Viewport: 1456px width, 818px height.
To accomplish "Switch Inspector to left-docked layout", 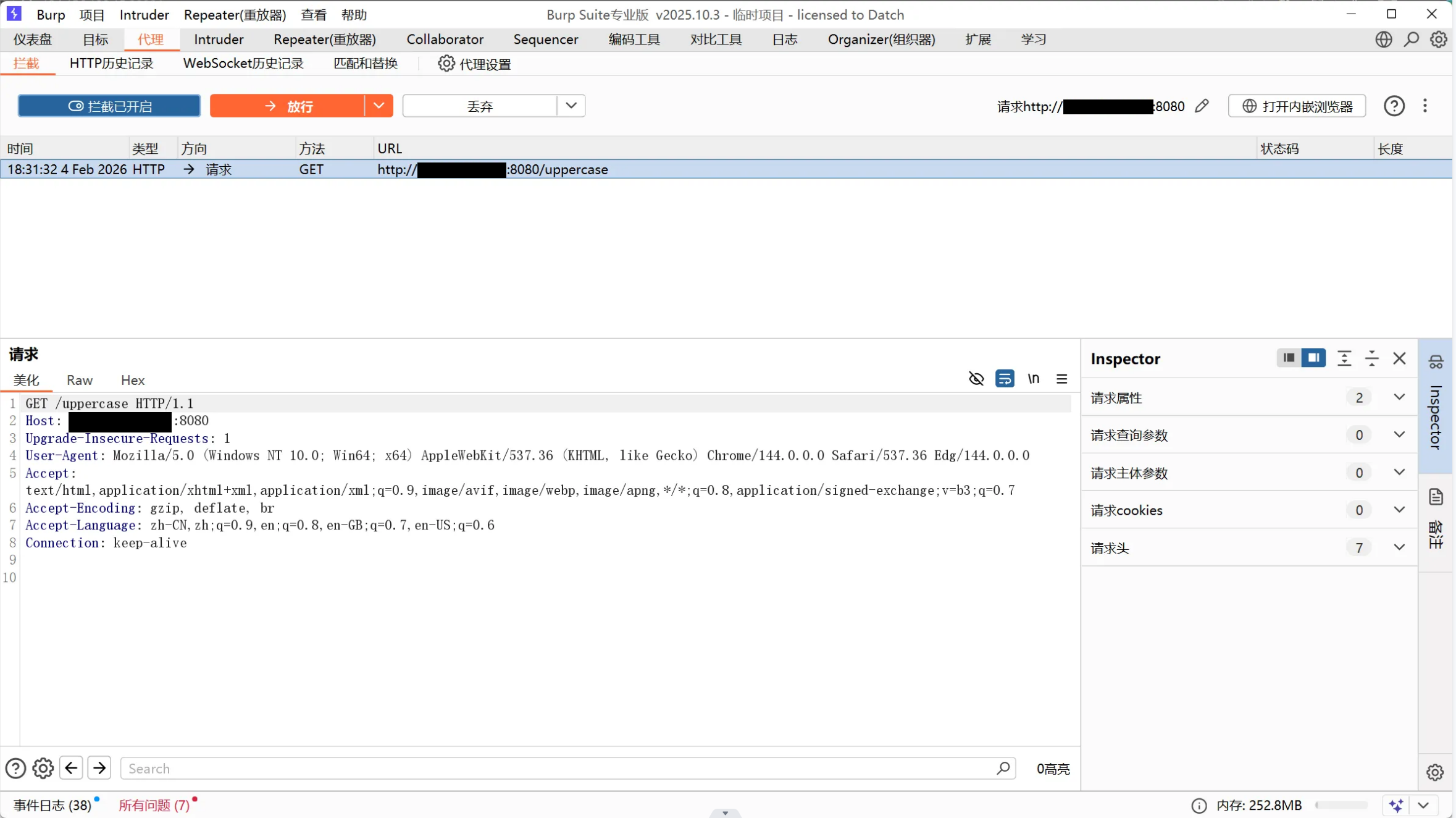I will (1289, 358).
